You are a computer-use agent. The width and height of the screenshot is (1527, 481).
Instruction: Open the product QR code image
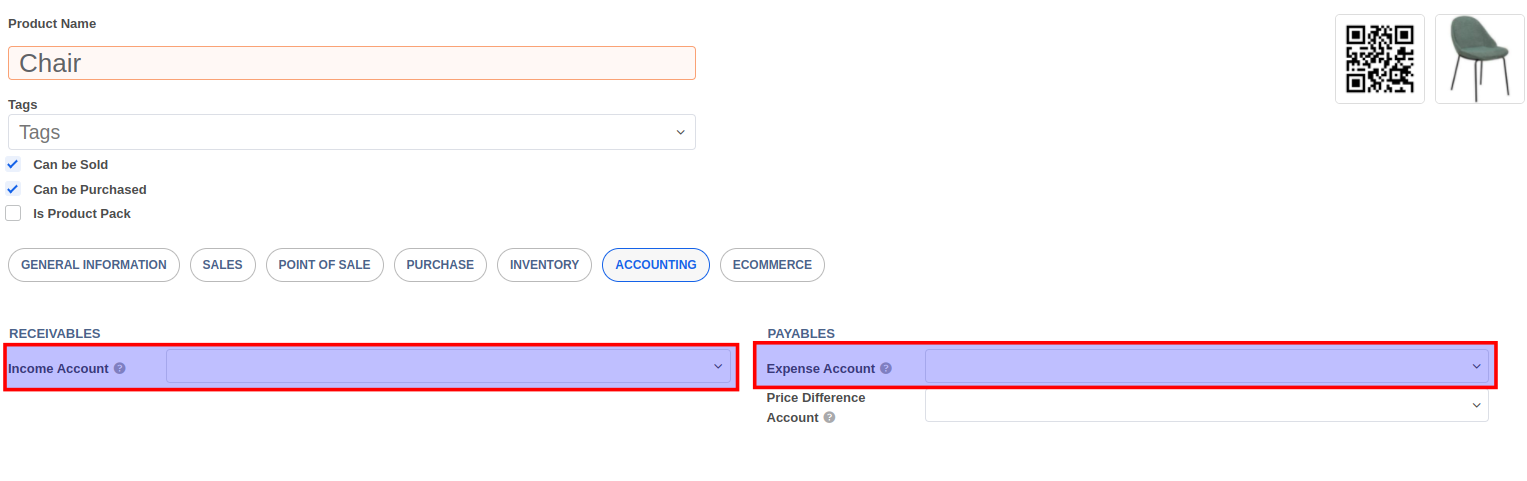coord(1380,59)
